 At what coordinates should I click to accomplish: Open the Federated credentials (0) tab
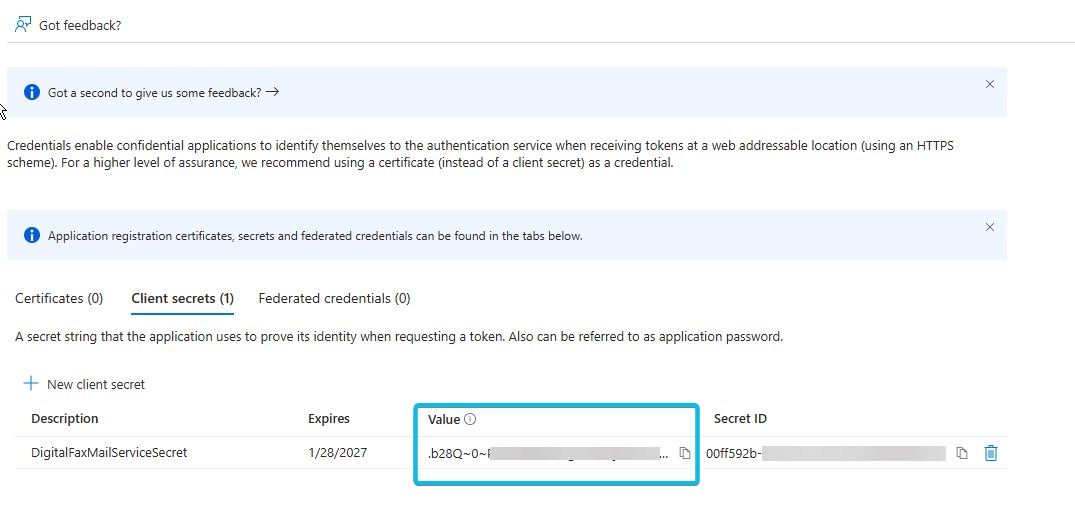pos(334,298)
